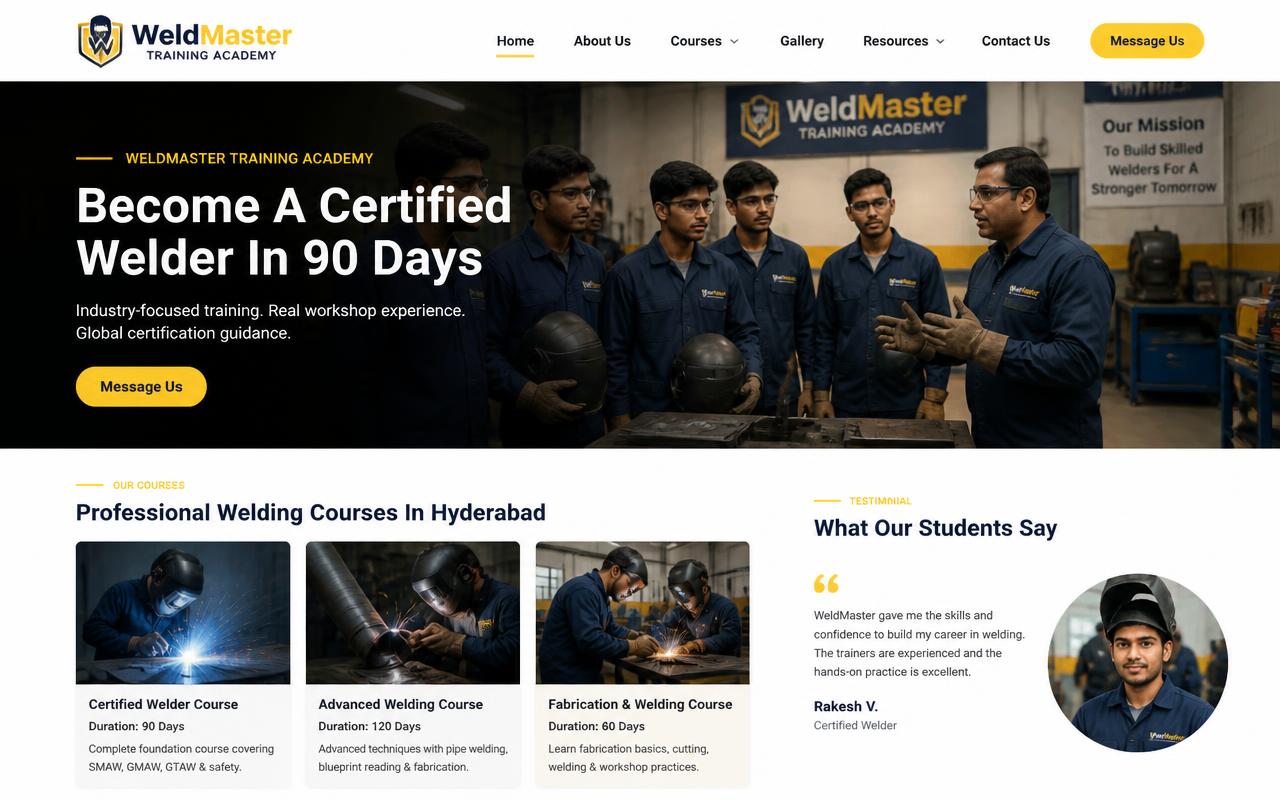Expand the Resources dropdown chevron
Screen dimensions: 1280x800
(x=940, y=41)
